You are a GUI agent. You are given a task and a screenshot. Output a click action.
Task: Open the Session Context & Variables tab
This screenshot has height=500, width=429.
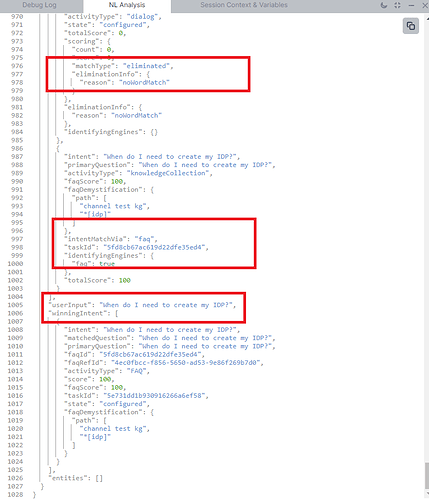[x=244, y=5]
